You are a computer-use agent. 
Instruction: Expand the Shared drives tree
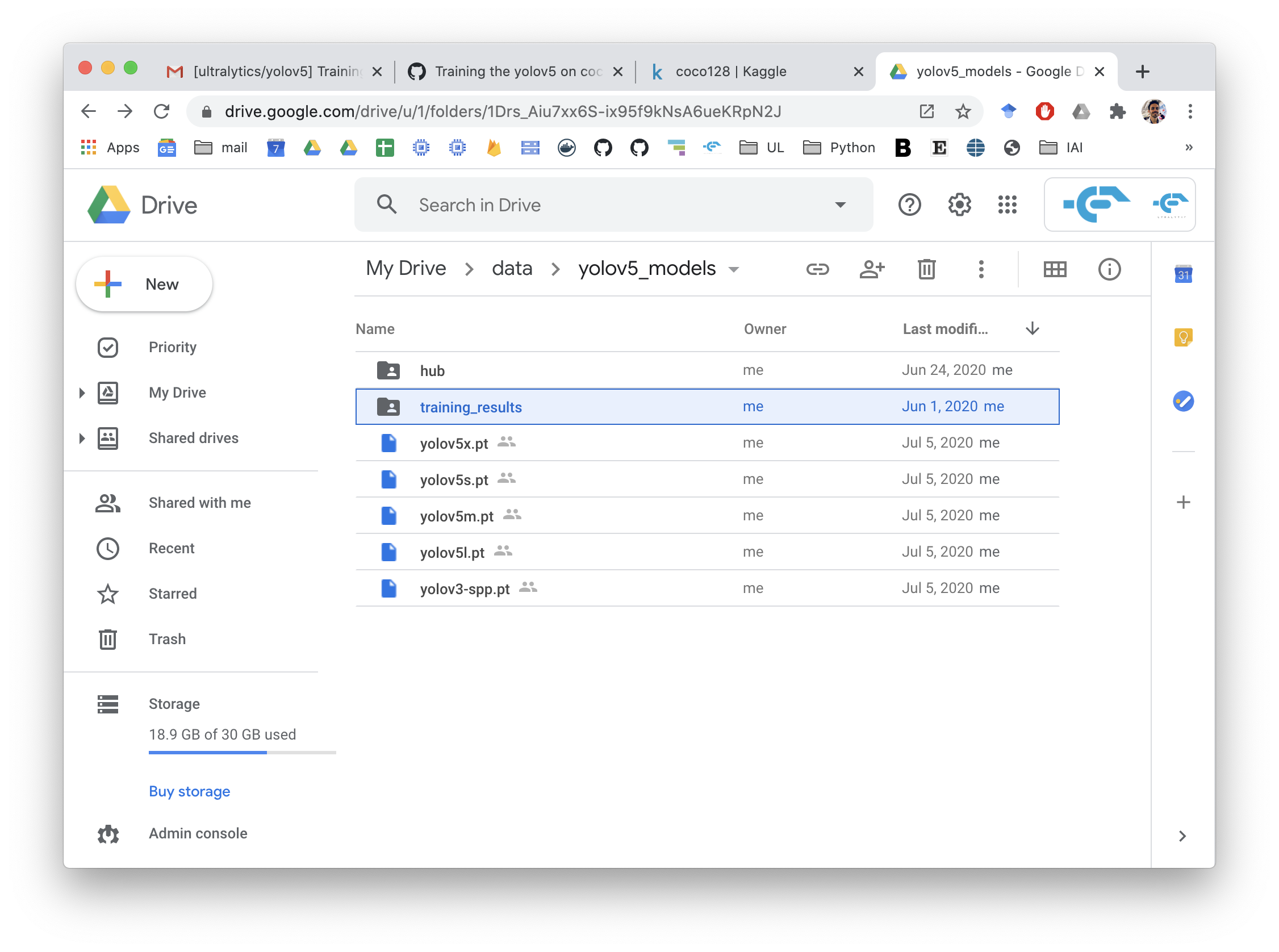point(82,439)
